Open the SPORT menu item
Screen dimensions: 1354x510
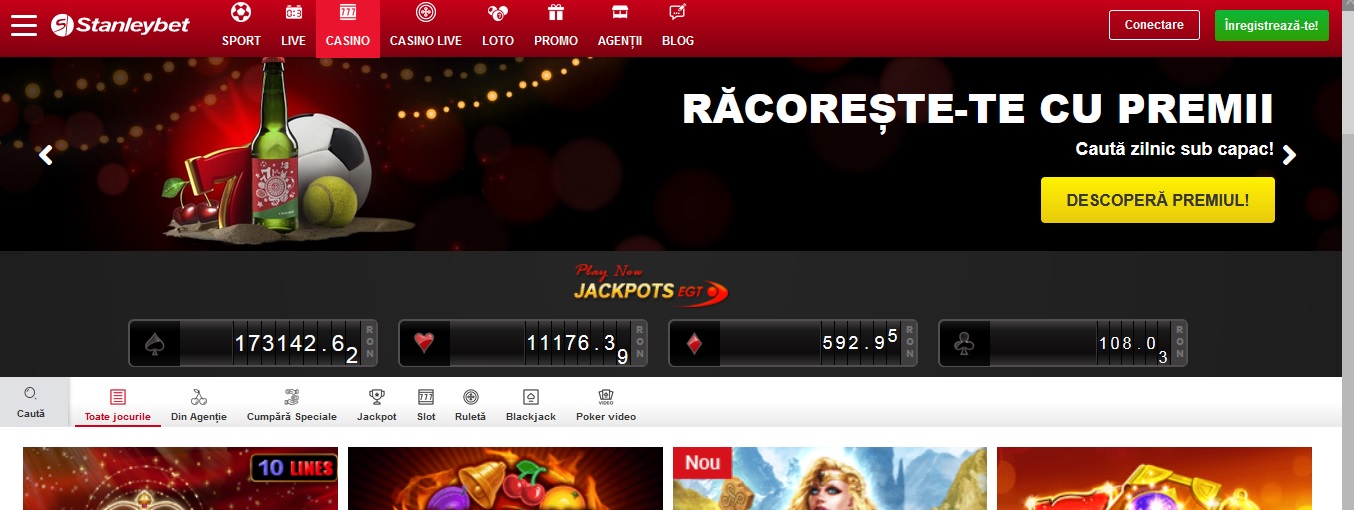(241, 41)
